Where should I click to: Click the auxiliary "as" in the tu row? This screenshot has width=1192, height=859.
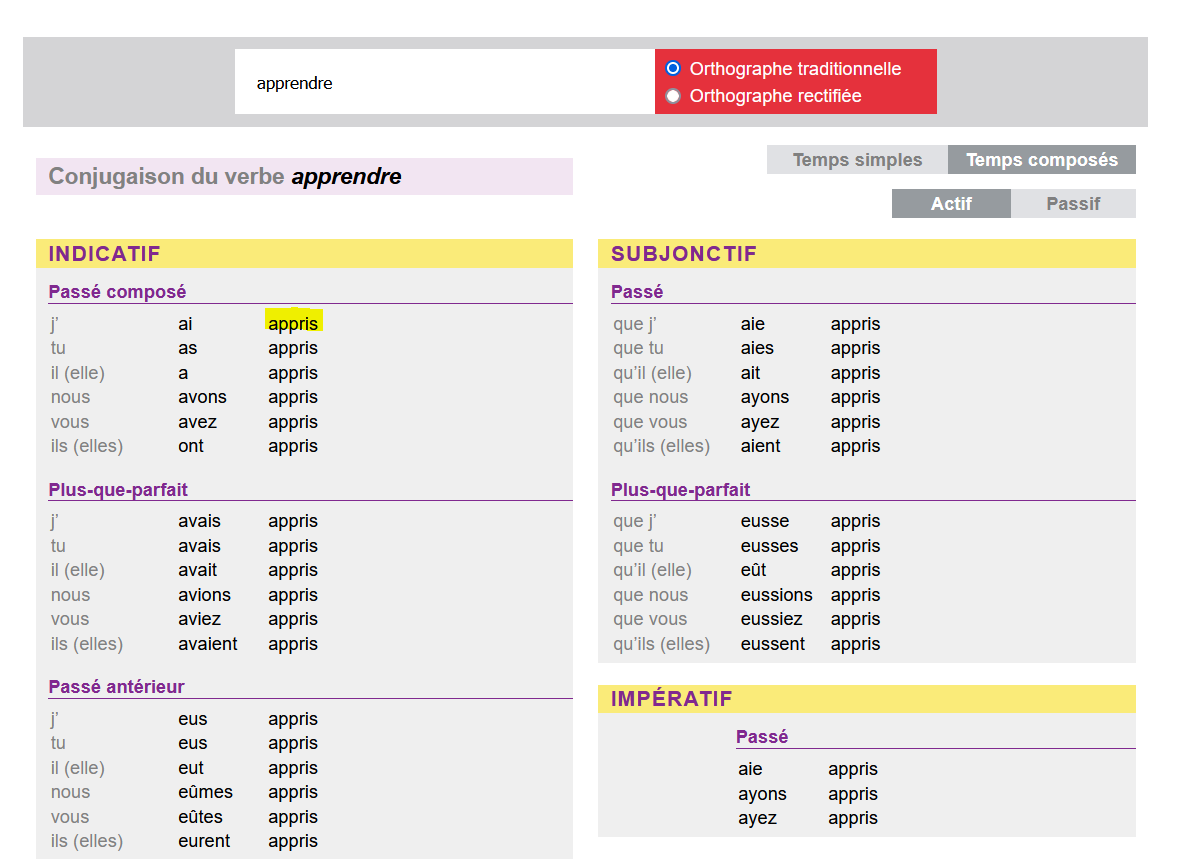point(188,348)
